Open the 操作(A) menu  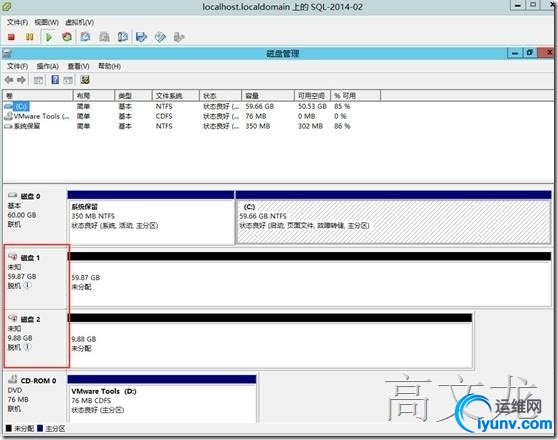coord(47,66)
